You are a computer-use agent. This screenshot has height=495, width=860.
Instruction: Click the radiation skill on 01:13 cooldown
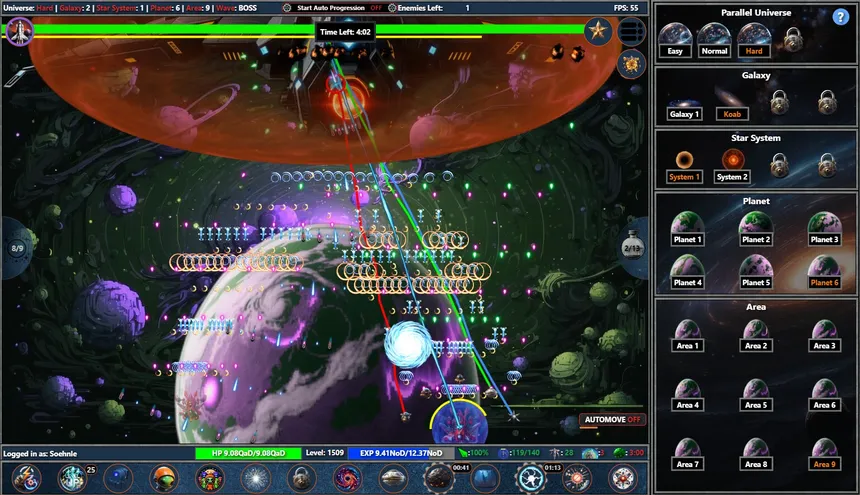(531, 479)
